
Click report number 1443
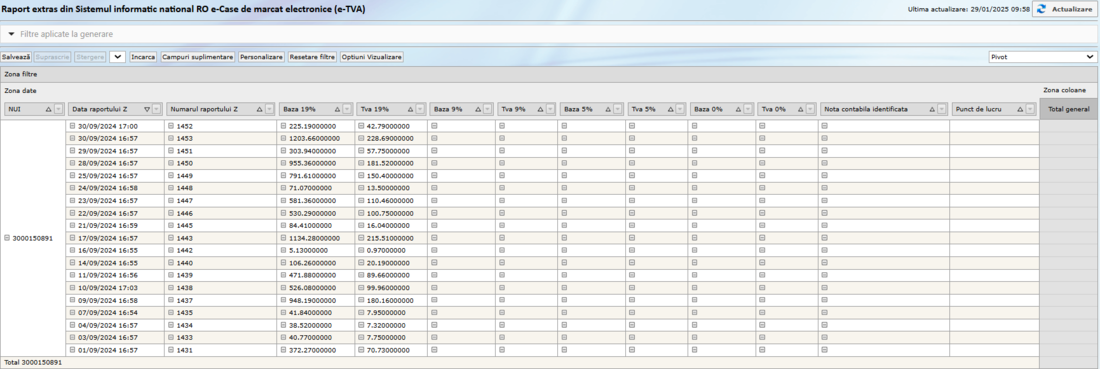tap(185, 239)
